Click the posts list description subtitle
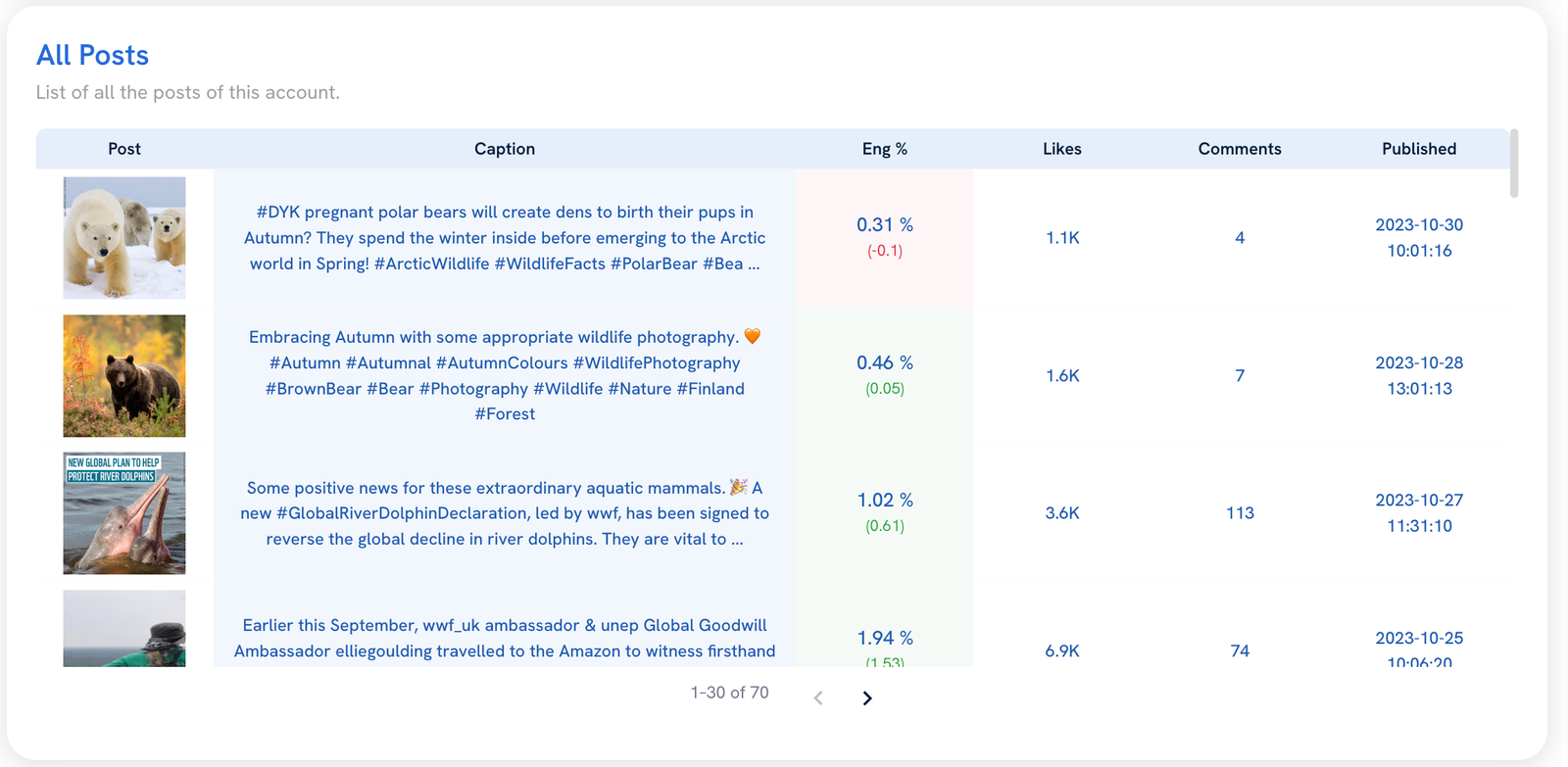Screen dimensions: 1568x767 tap(188, 93)
